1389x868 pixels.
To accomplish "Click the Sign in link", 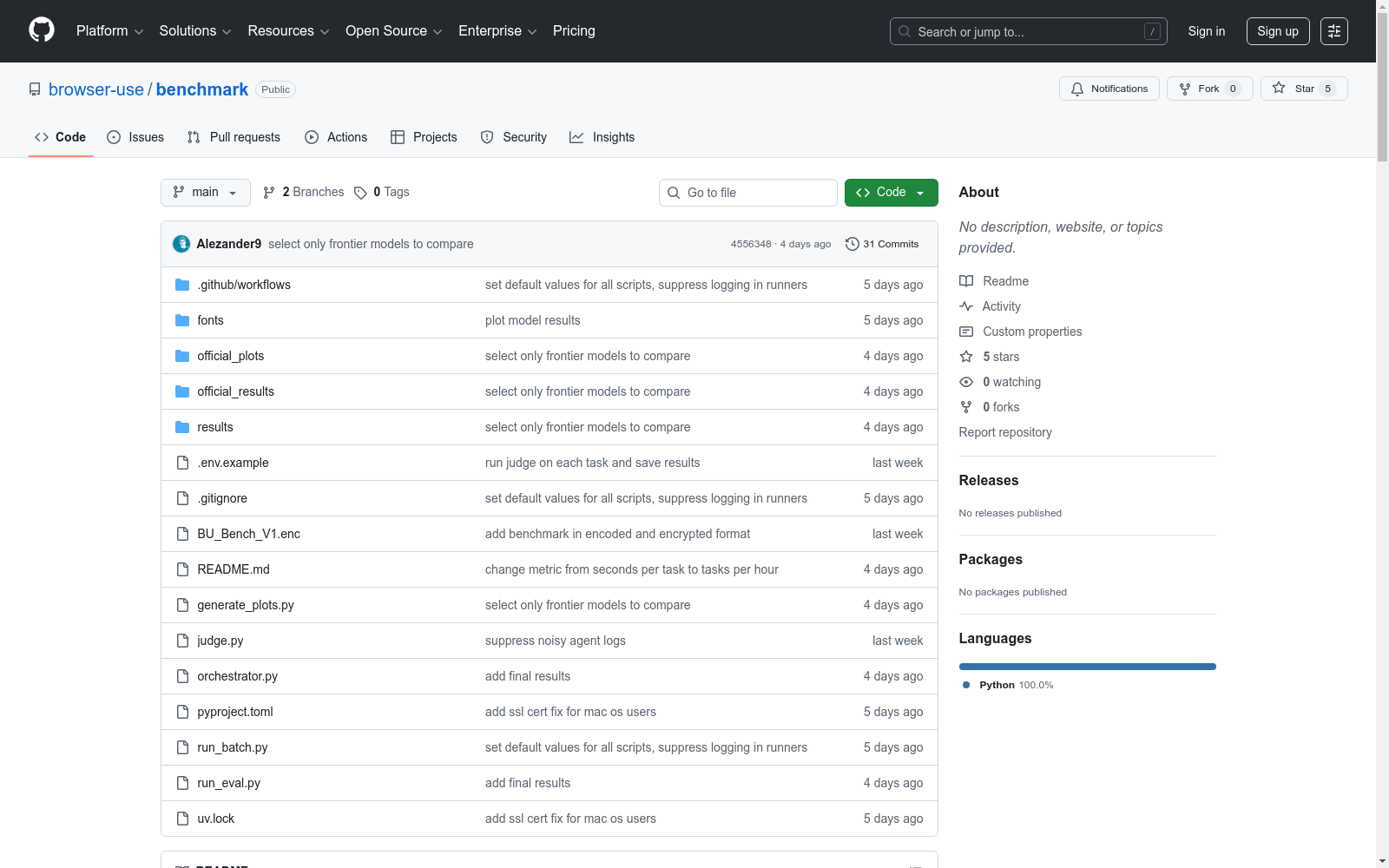I will pos(1207,31).
